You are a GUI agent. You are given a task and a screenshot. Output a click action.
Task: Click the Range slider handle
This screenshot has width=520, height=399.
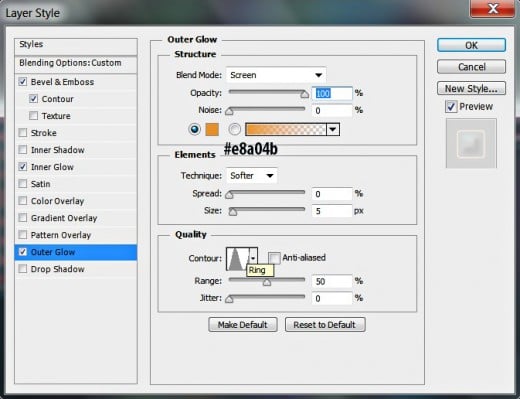pyautogui.click(x=267, y=283)
